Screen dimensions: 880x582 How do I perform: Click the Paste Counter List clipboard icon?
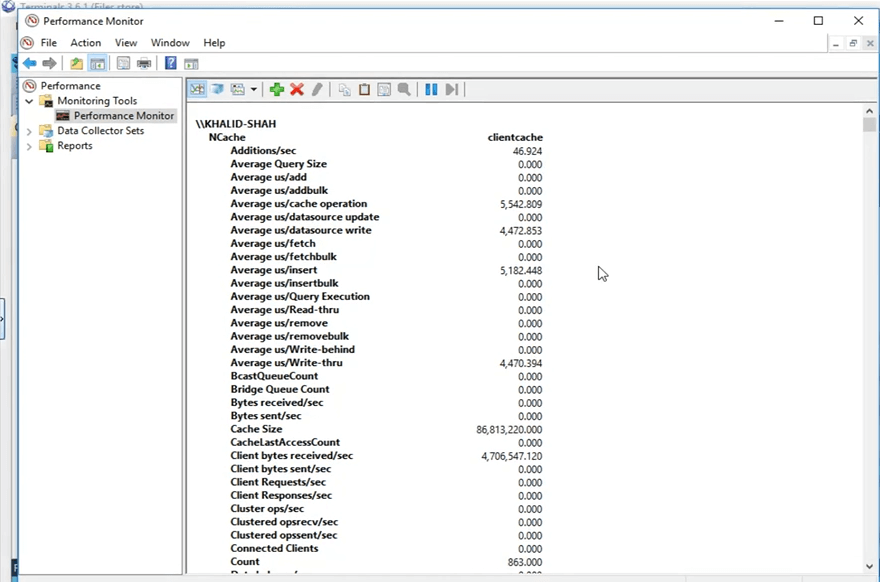tap(364, 89)
